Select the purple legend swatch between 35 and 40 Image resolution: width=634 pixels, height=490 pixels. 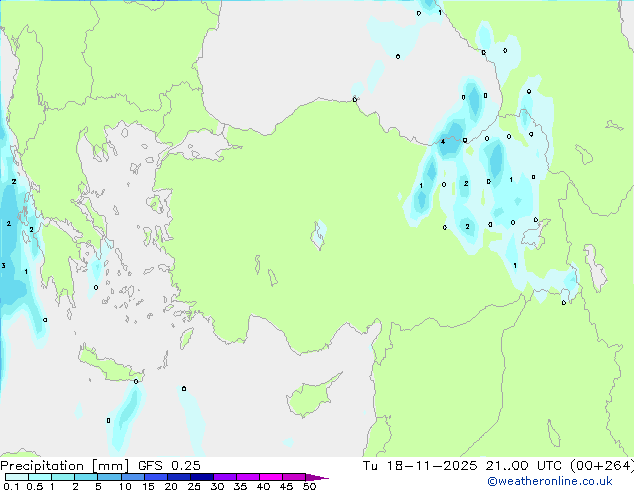tap(248, 477)
